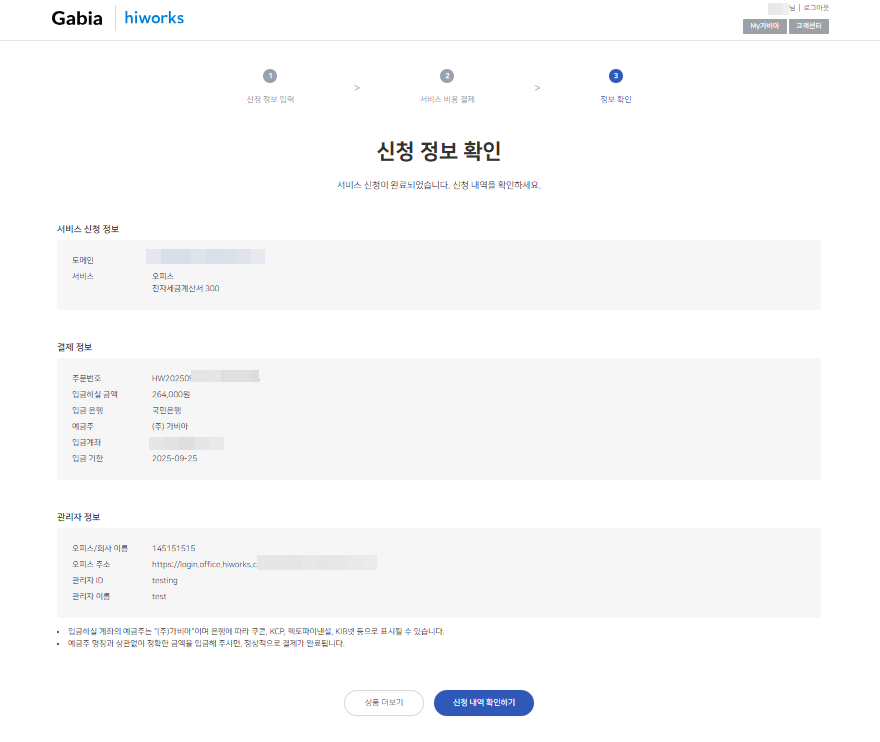Click 정보 확인 step label

(x=616, y=99)
